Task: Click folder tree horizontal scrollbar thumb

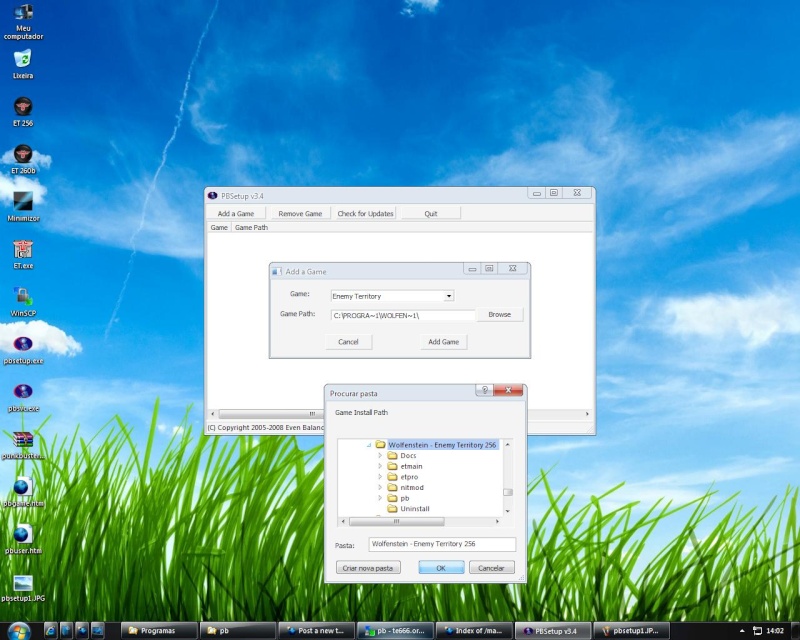Action: (x=396, y=522)
